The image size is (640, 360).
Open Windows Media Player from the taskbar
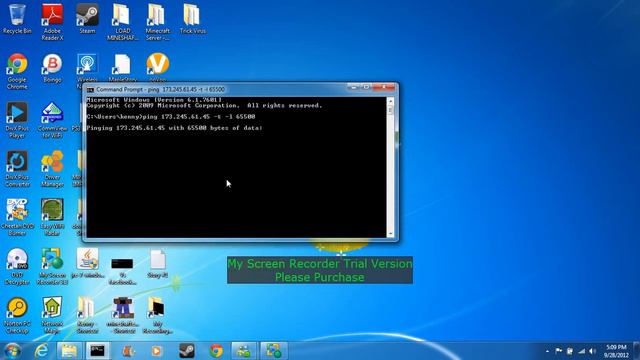[156, 351]
